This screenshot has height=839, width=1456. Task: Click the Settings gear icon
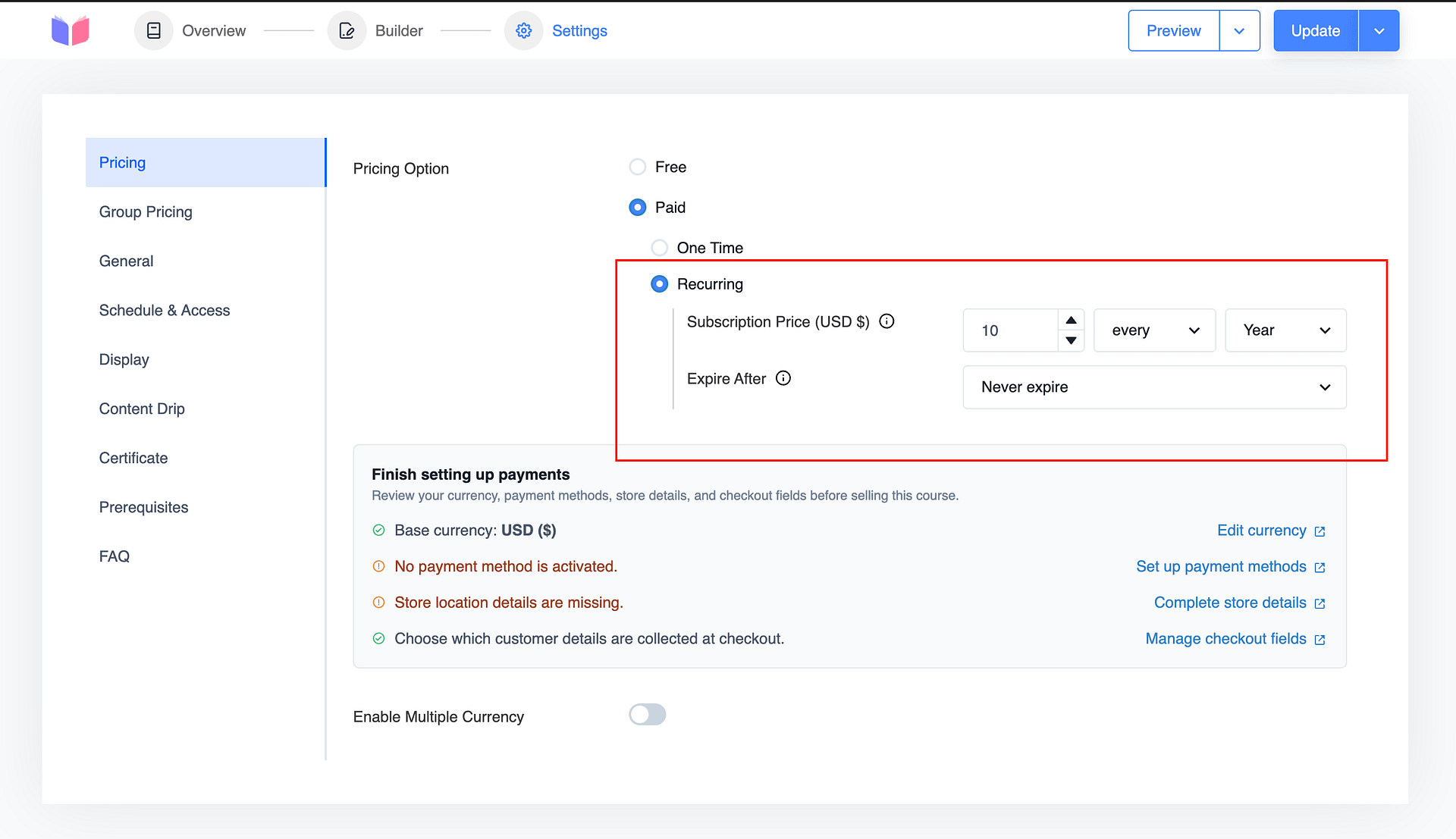click(x=523, y=30)
